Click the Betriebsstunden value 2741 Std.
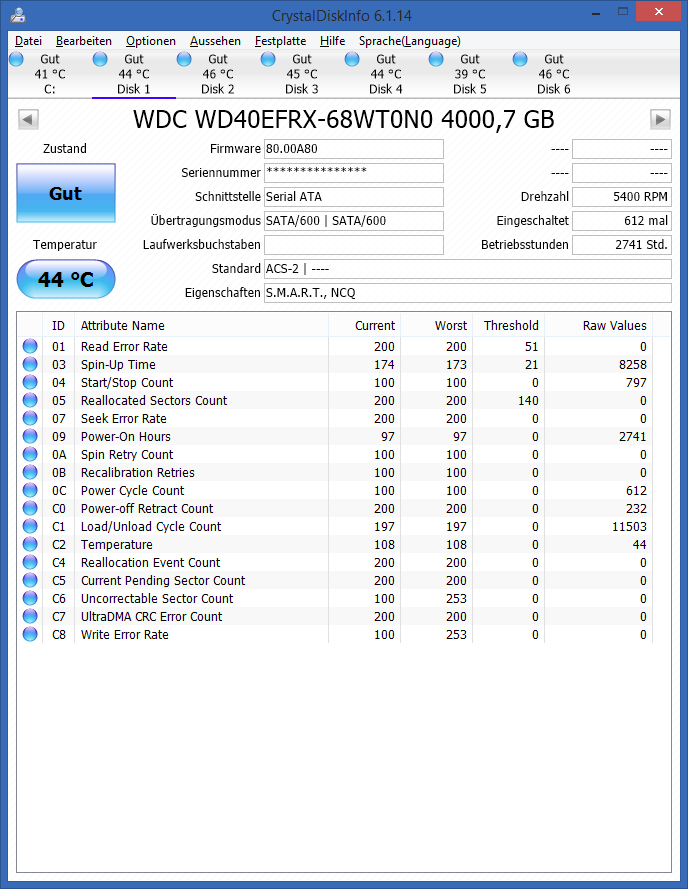The height and width of the screenshot is (889, 688). pos(622,245)
